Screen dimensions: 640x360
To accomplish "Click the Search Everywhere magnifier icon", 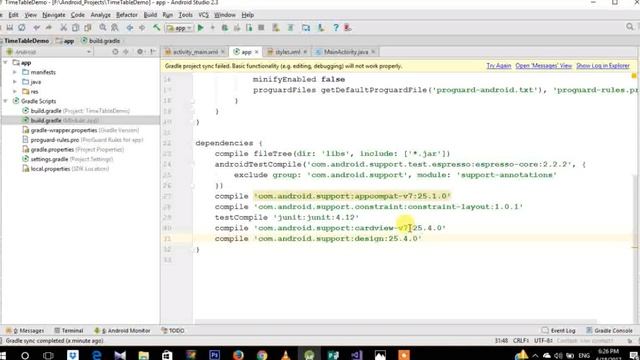I will [x=630, y=27].
